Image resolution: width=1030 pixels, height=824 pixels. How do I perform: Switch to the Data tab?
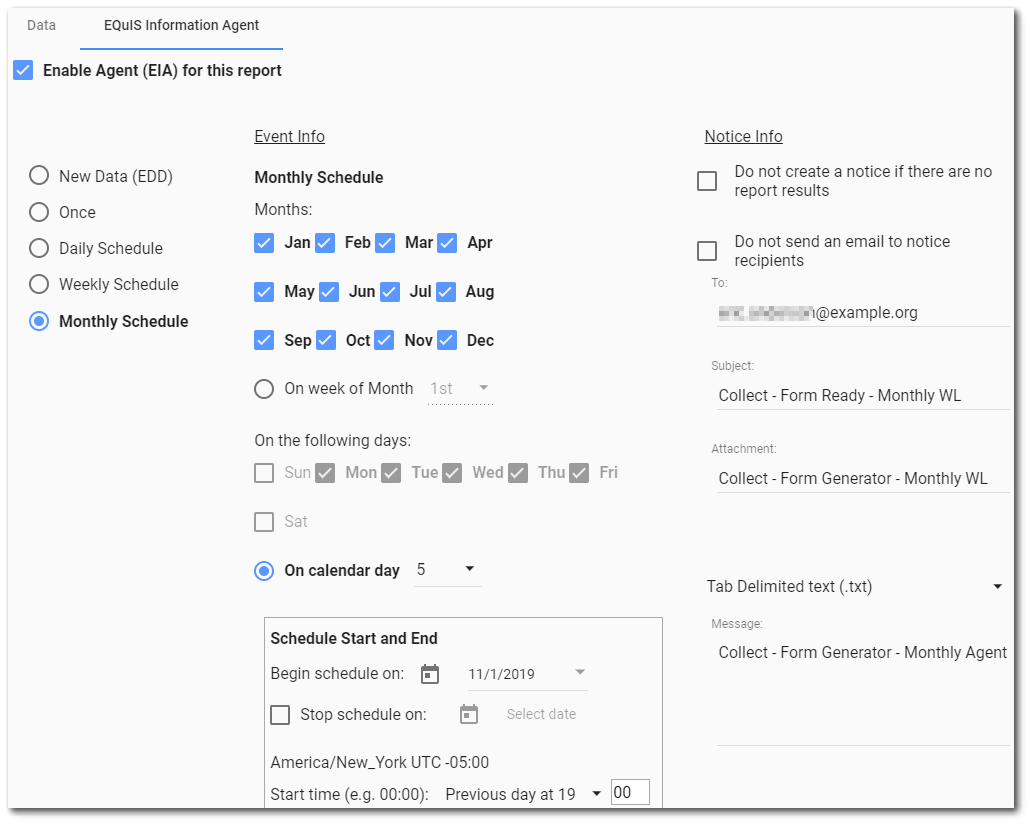[41, 26]
